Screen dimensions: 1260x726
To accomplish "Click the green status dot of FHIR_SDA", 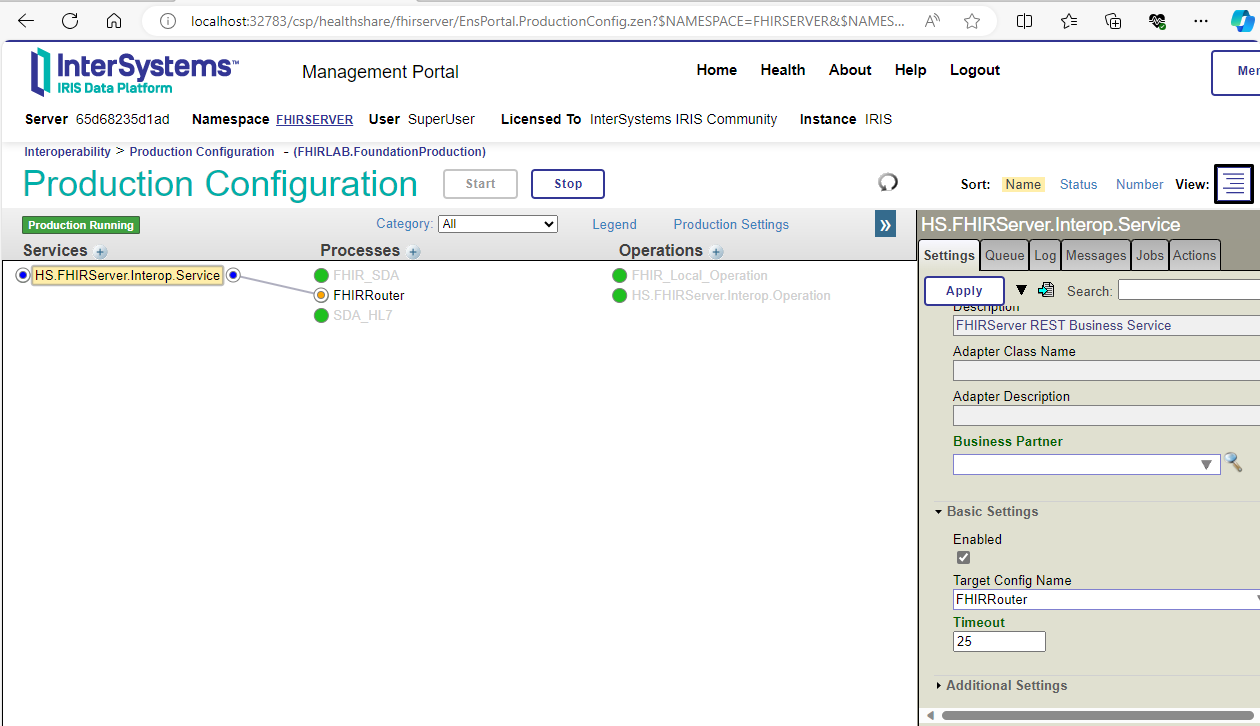I will 321,275.
